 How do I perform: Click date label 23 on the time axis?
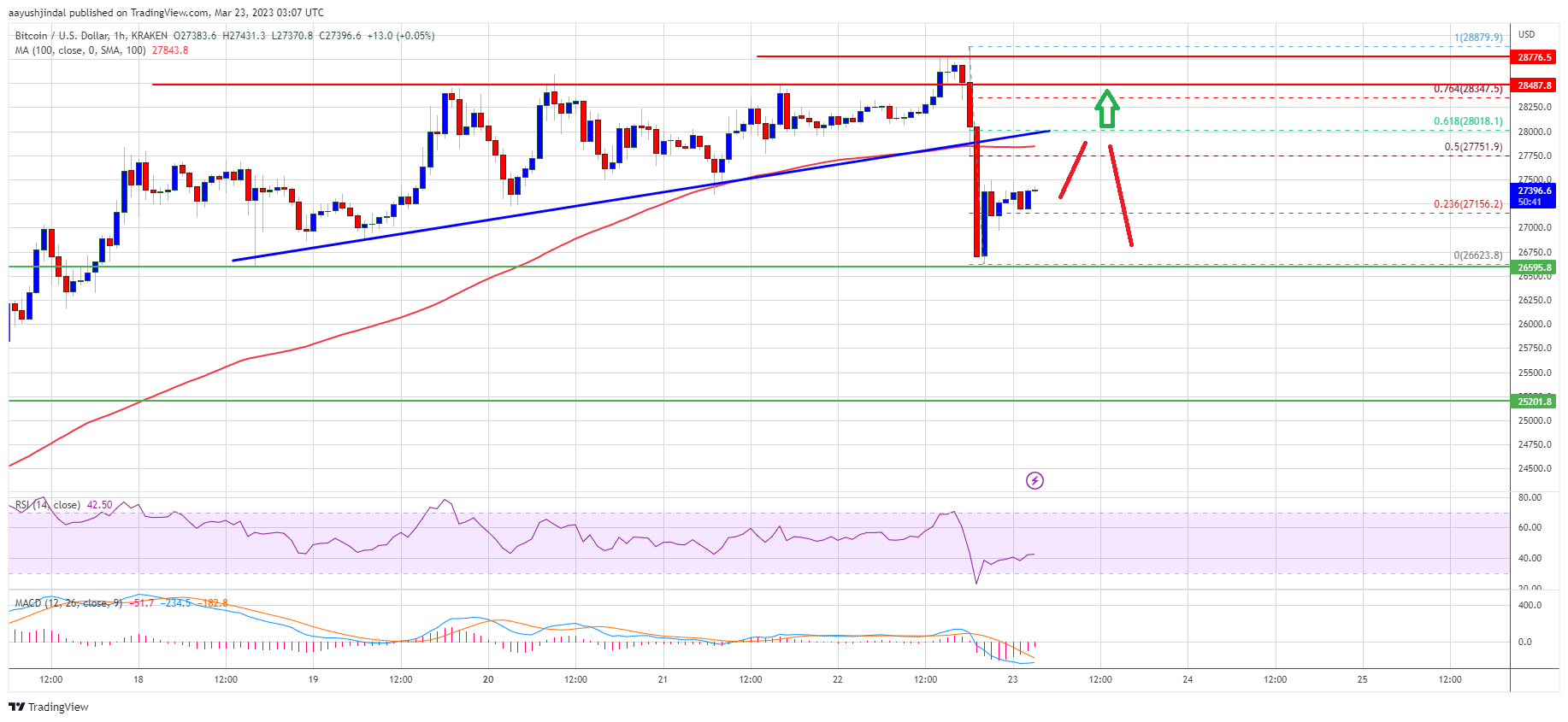(x=1012, y=680)
